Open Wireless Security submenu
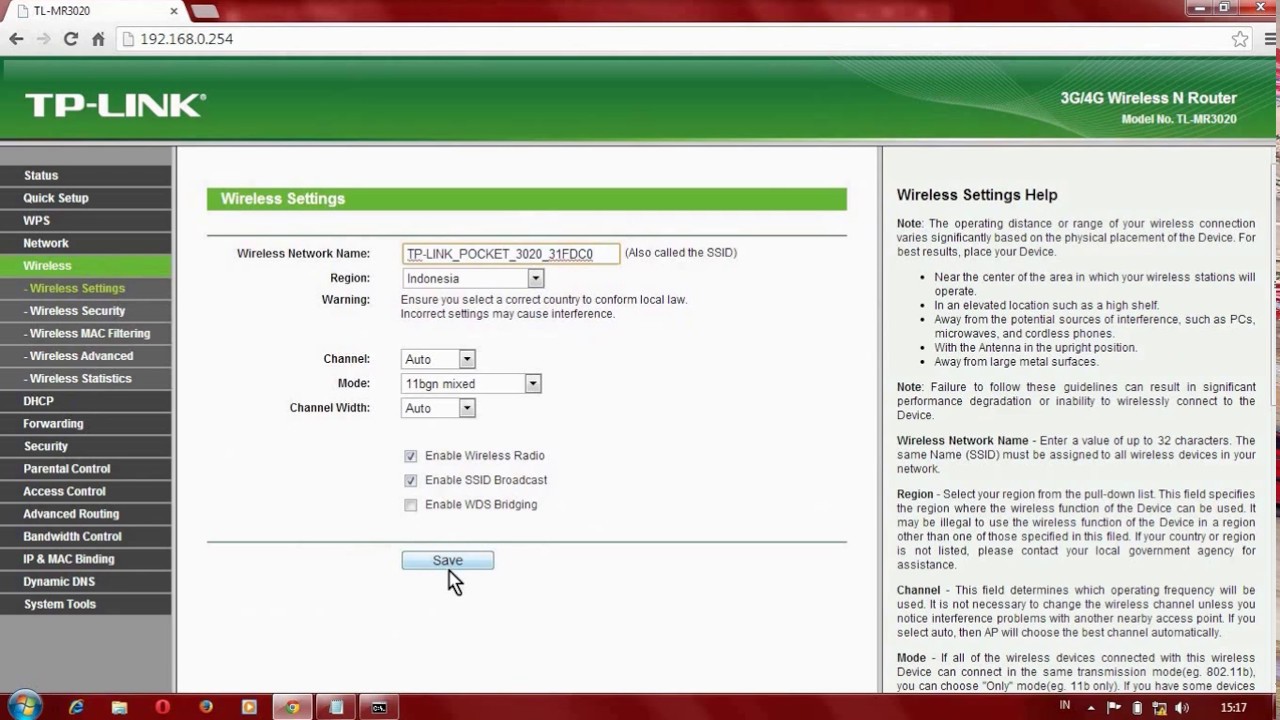Screen dimensions: 1280x720 click(x=86, y=311)
